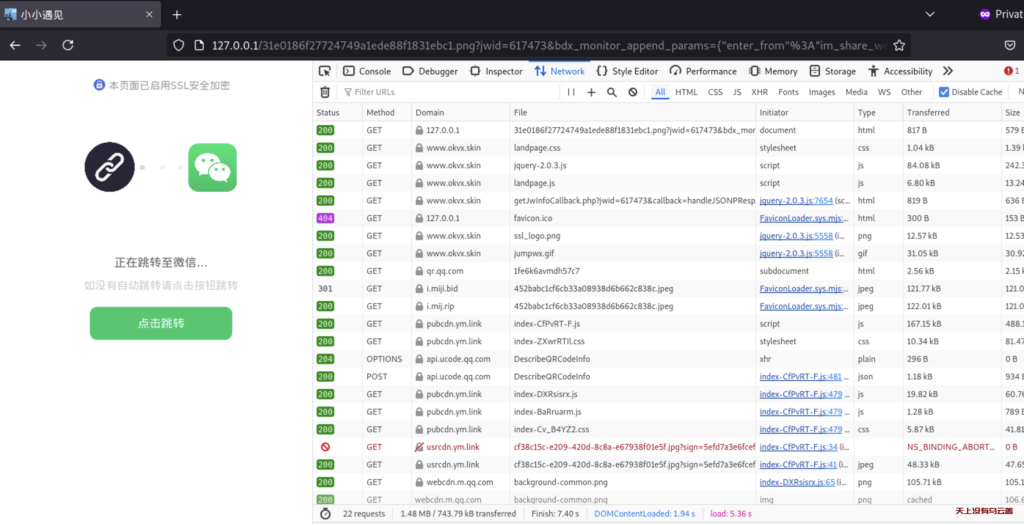This screenshot has width=1024, height=525.
Task: Sort by File column header
Action: coord(633,112)
